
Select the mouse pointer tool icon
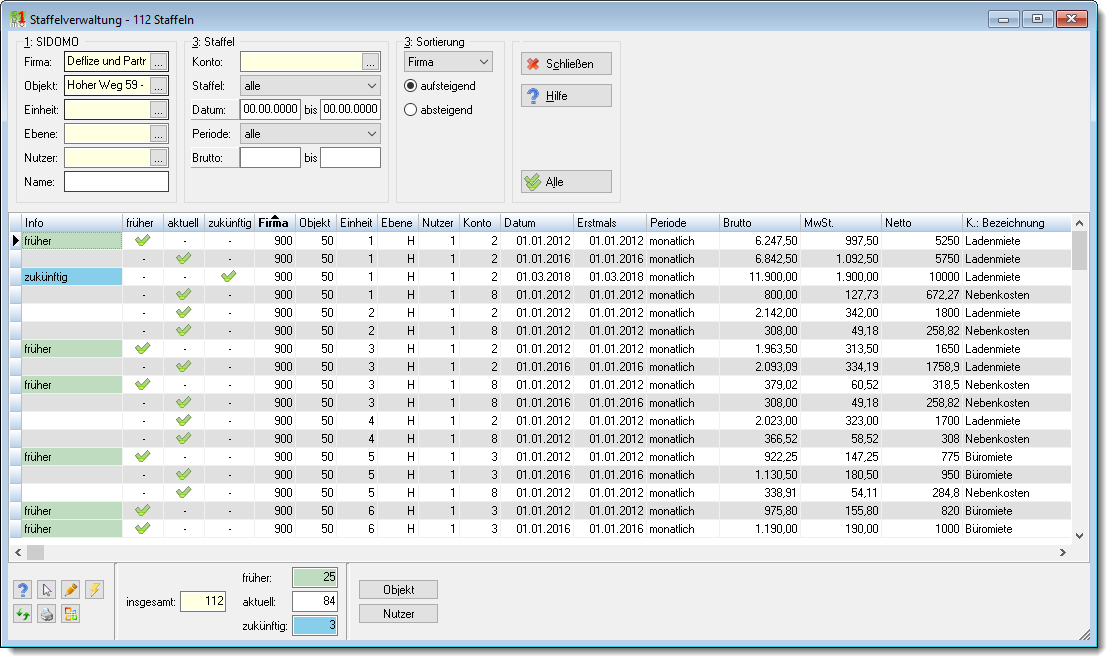(47, 590)
